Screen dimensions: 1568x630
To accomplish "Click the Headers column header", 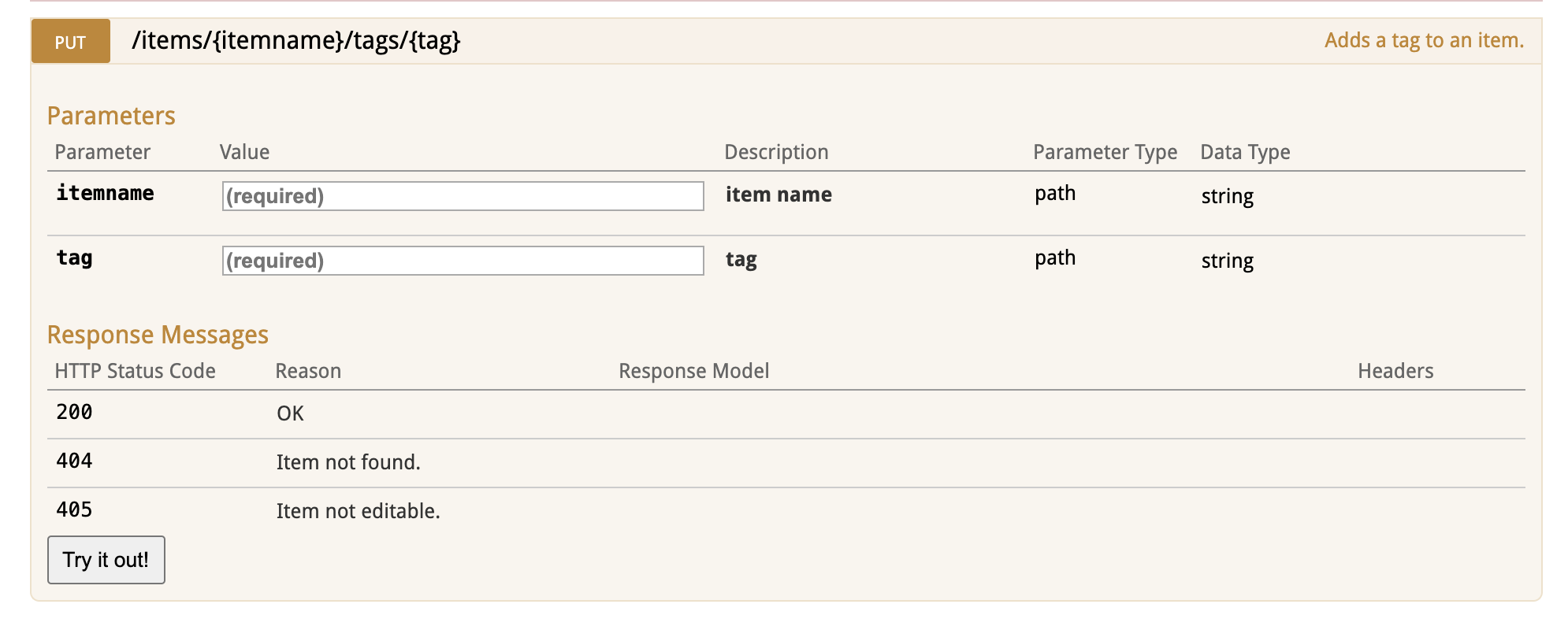I will tap(1395, 371).
